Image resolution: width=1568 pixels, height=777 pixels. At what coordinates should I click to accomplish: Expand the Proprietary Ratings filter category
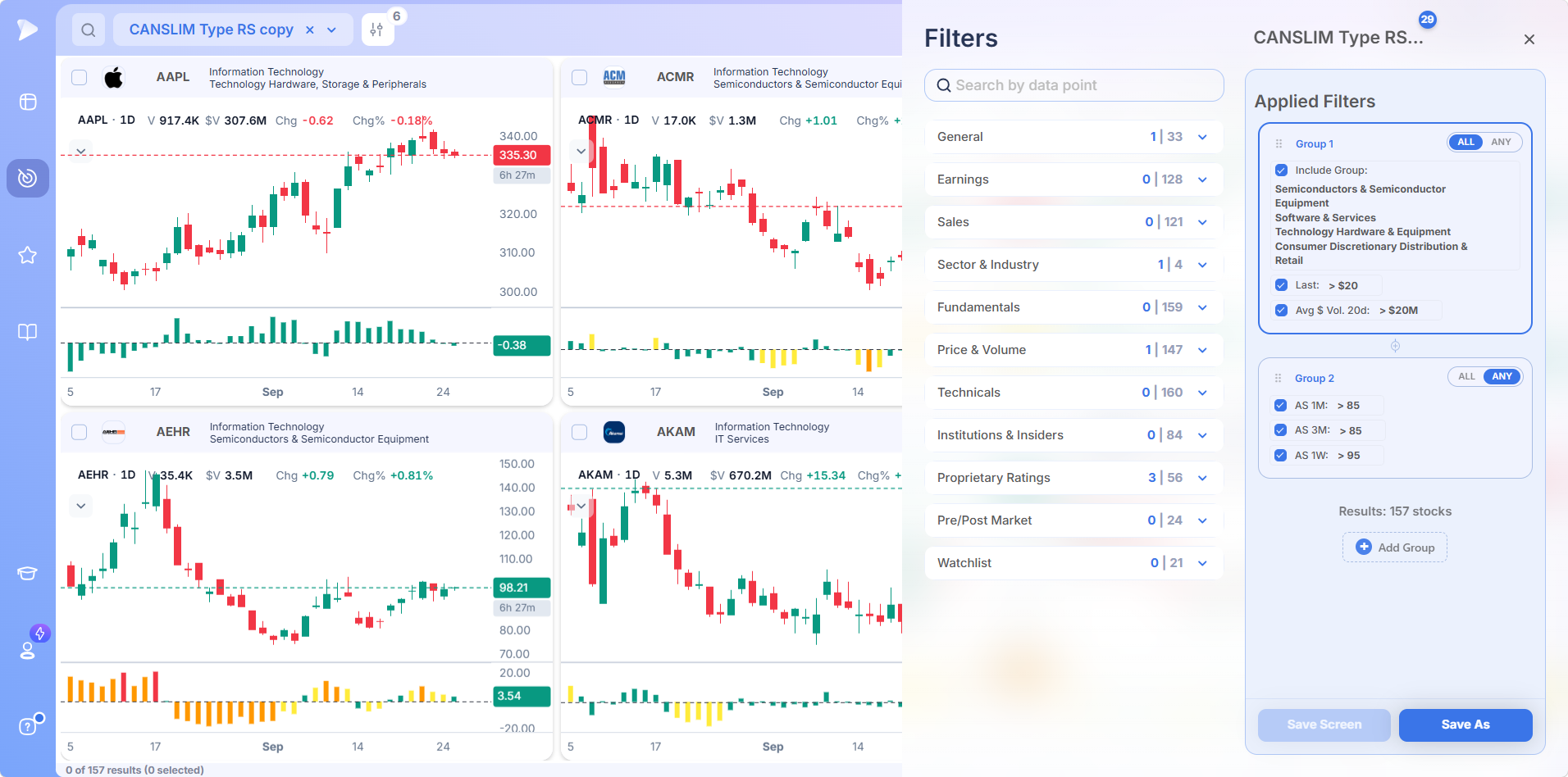point(1073,478)
